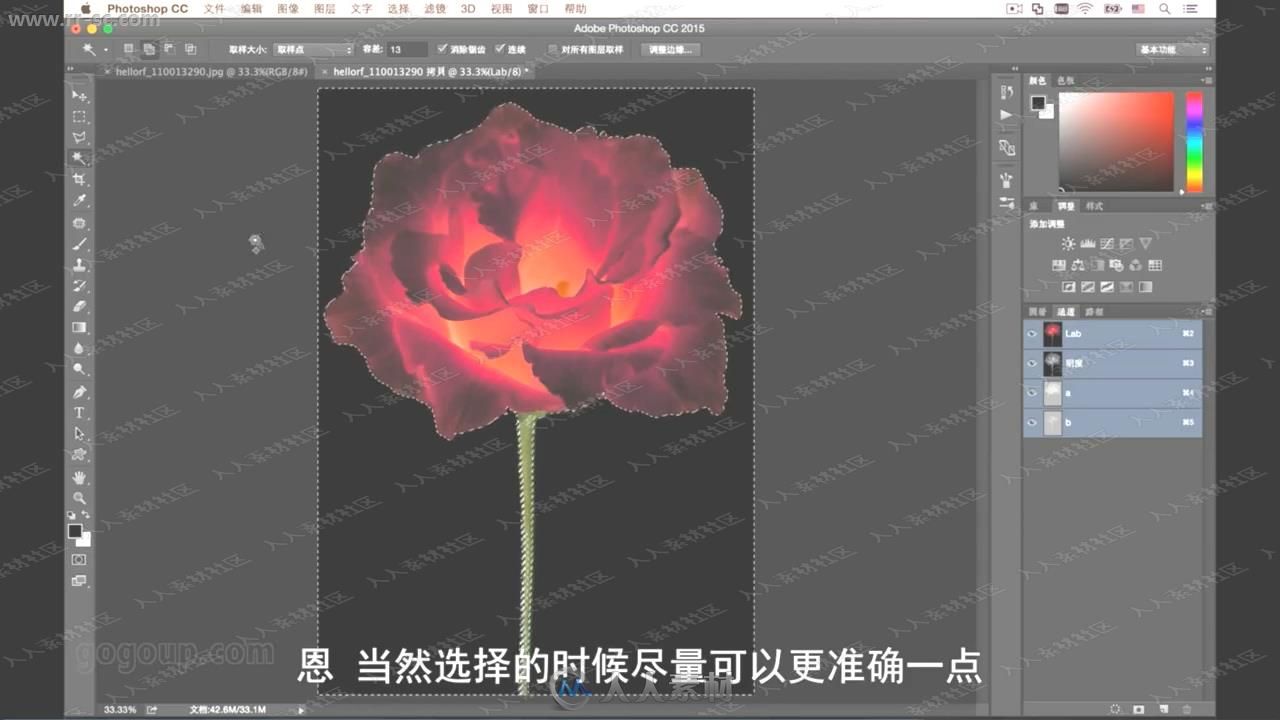Switch to the 色板 swatches tab

point(1066,80)
